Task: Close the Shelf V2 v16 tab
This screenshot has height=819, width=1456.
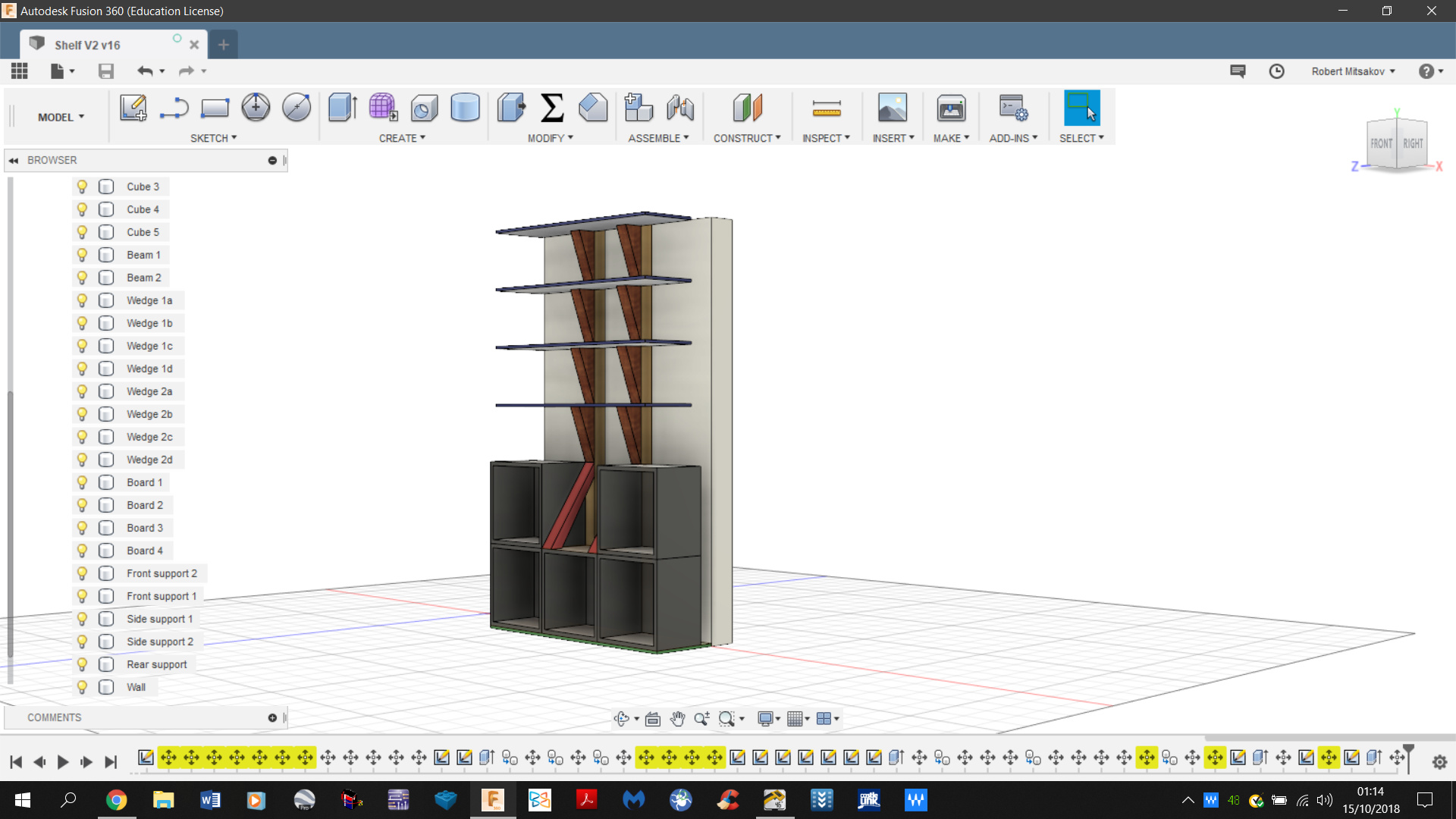Action: tap(194, 45)
